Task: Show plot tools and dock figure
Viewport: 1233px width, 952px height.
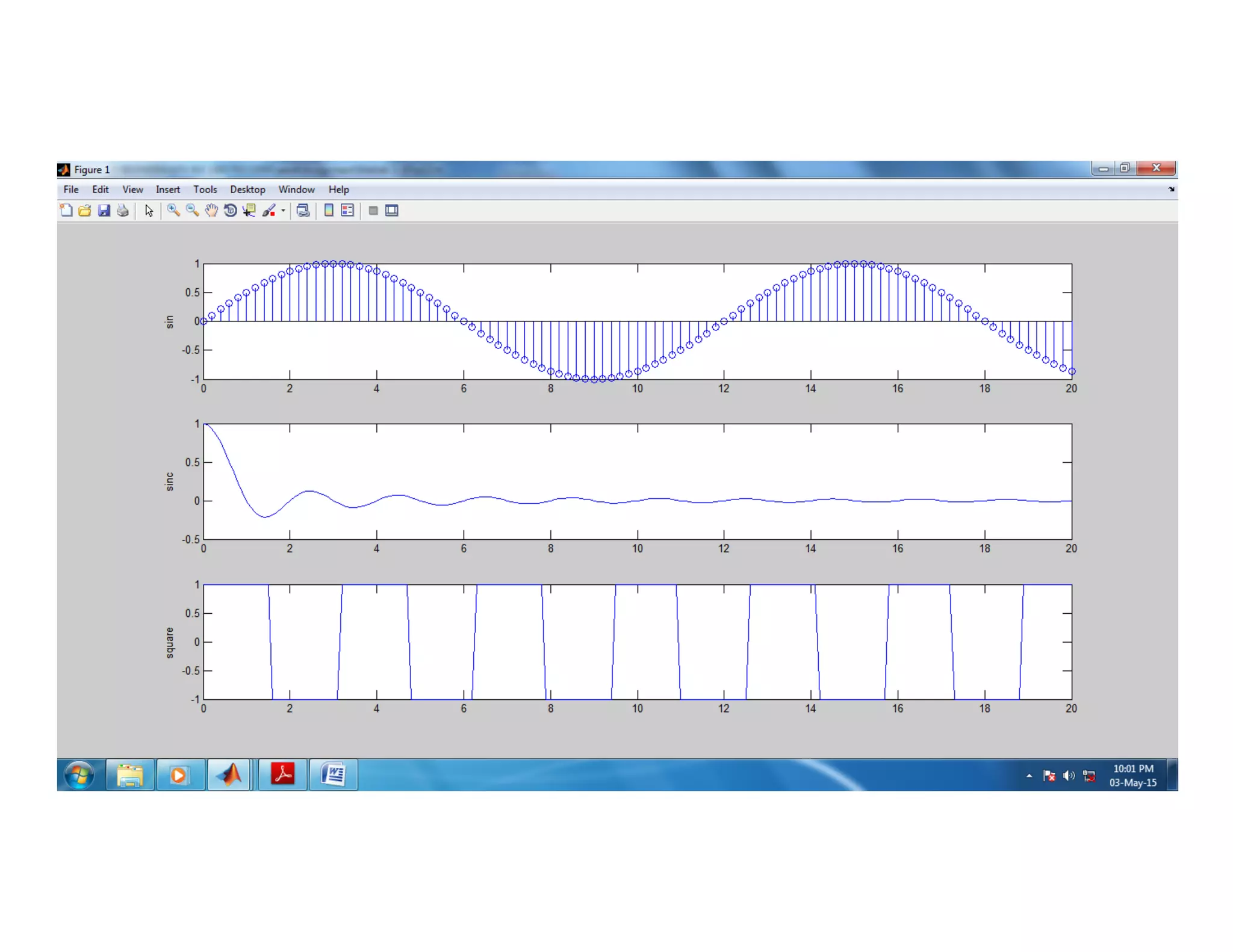Action: pyautogui.click(x=392, y=211)
